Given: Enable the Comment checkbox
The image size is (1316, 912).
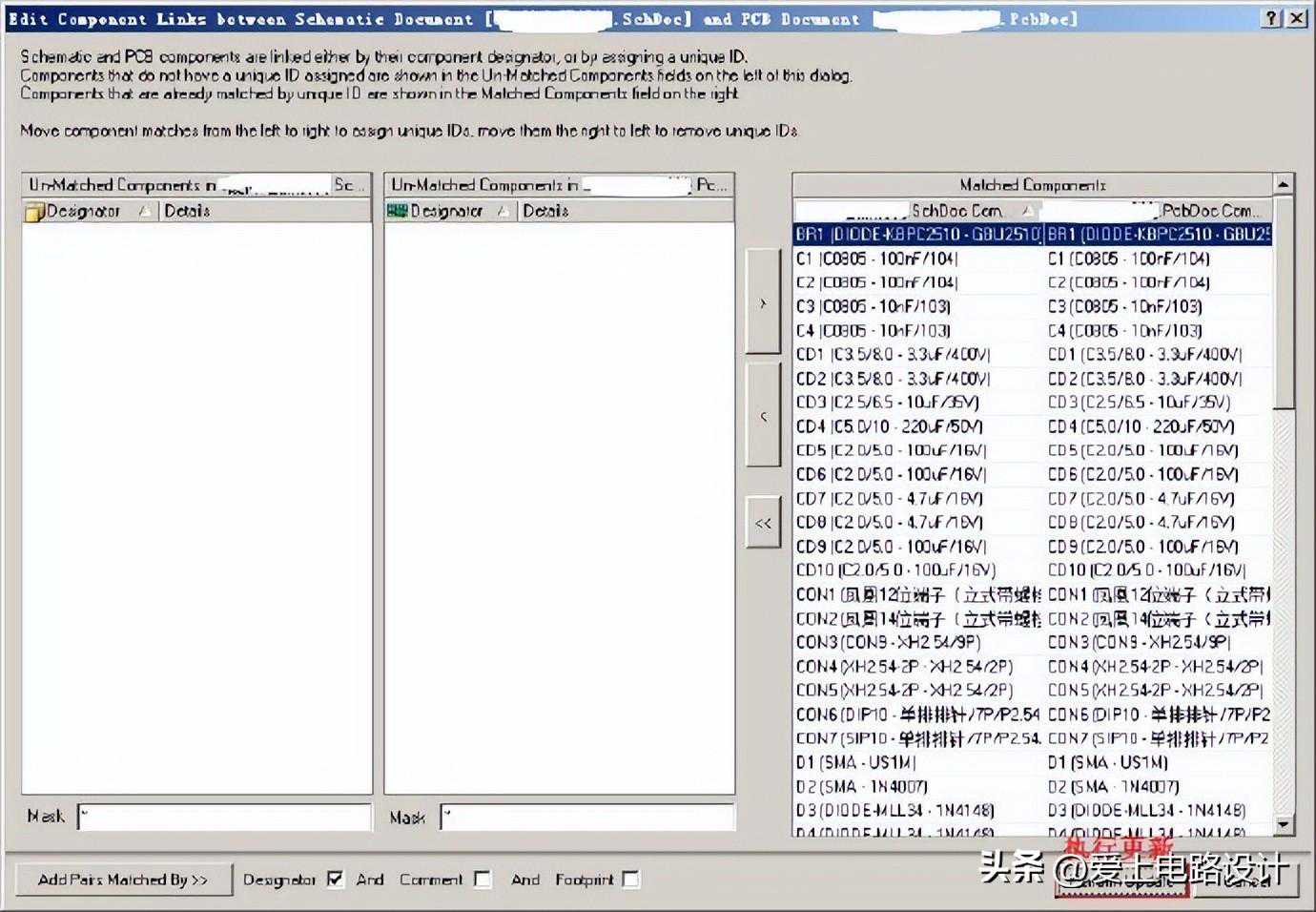Looking at the screenshot, I should pos(483,879).
